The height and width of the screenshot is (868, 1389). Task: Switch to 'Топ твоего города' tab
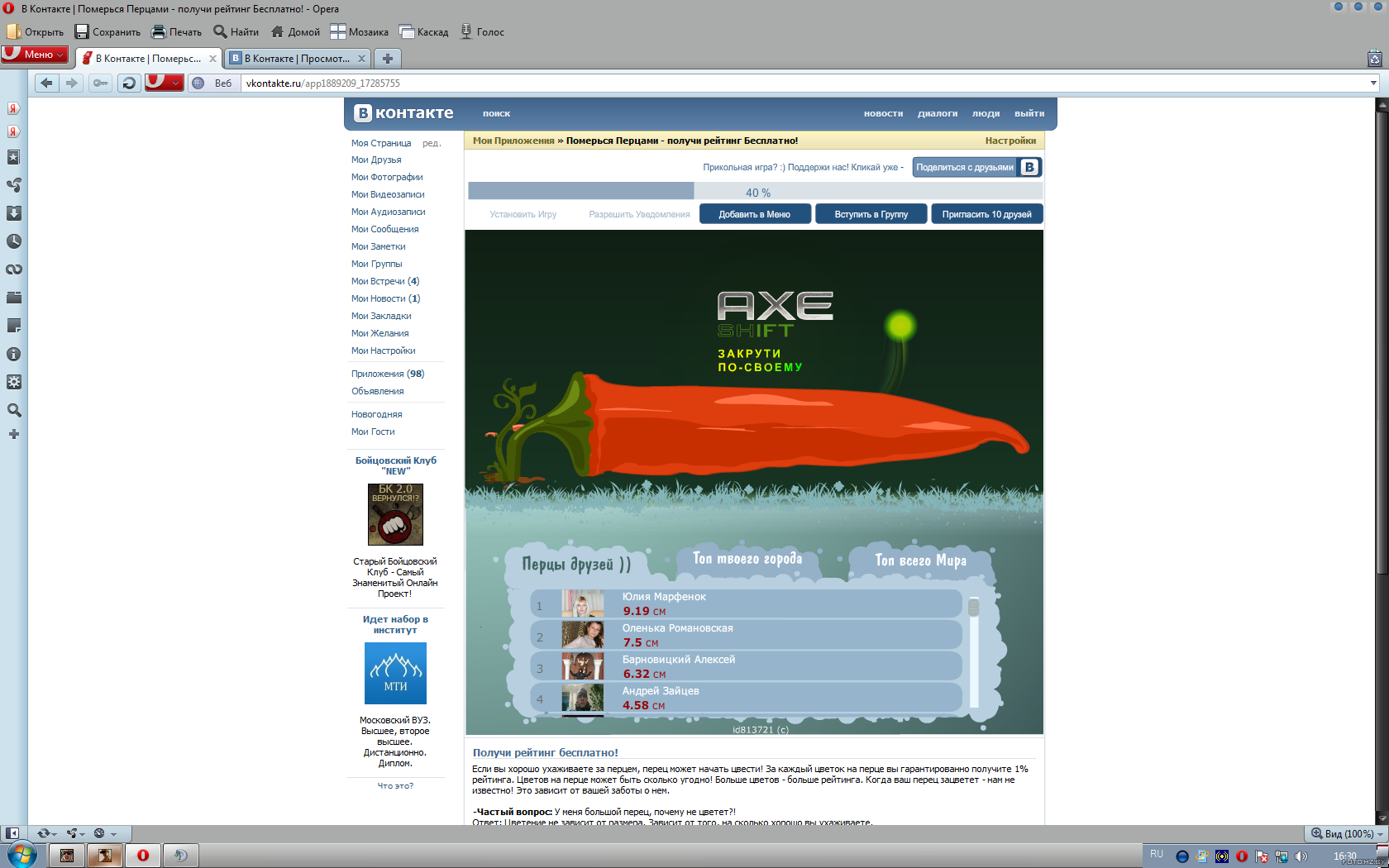click(x=747, y=559)
